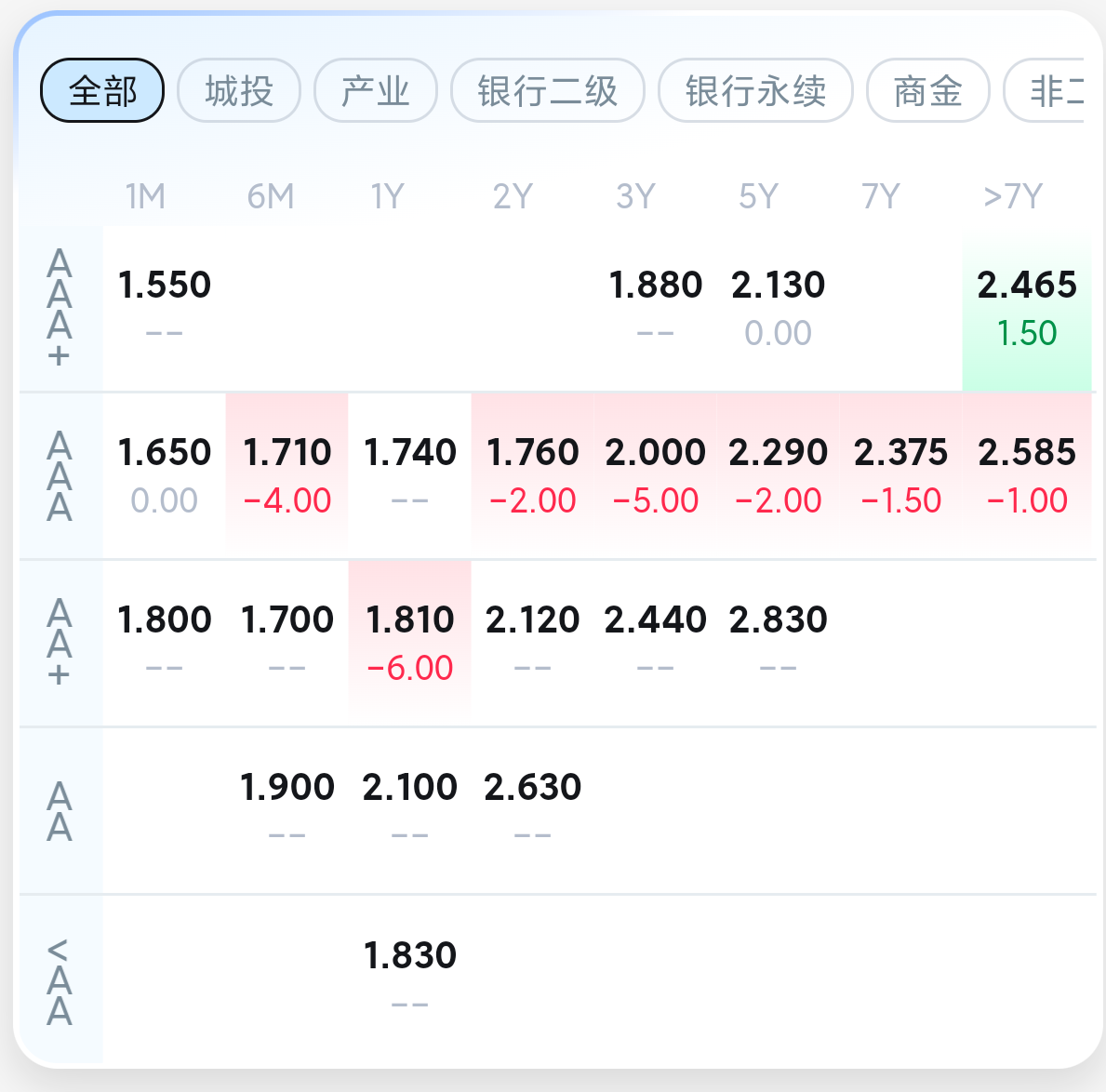Open the 产业 category tab
The image size is (1106, 1092).
[x=376, y=91]
